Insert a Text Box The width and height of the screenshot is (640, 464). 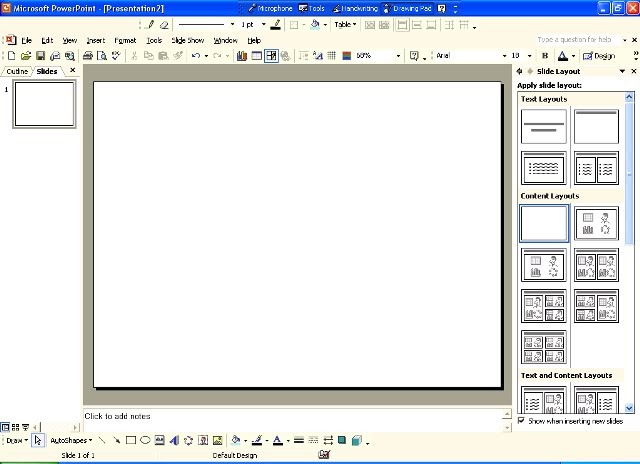pyautogui.click(x=160, y=440)
